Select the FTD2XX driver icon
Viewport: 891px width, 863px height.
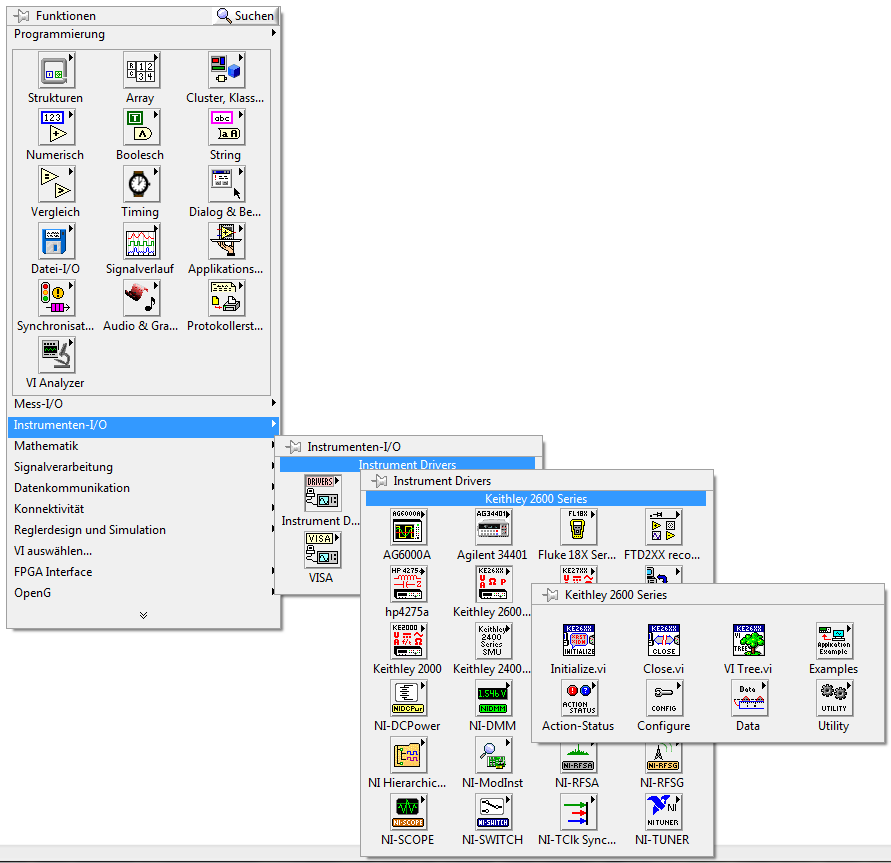click(663, 527)
